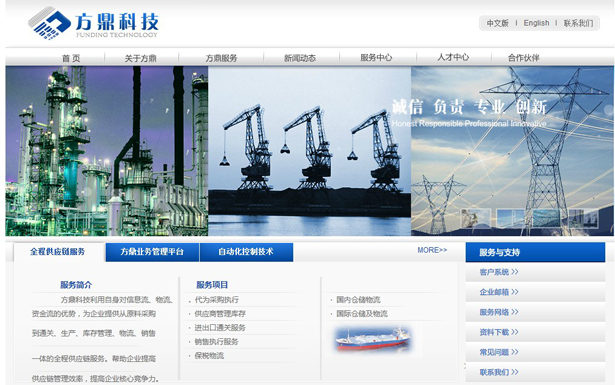Switch the site language to English
The image size is (615, 385).
(x=536, y=23)
